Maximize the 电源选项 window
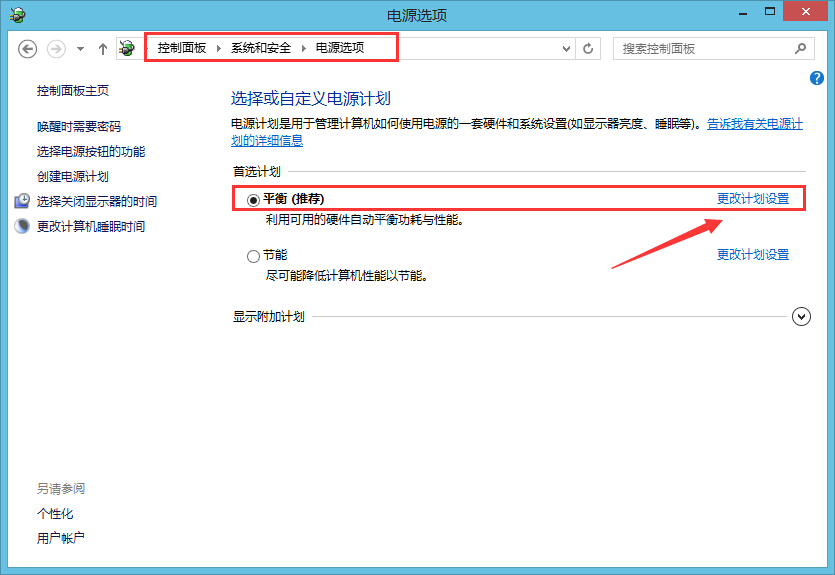The height and width of the screenshot is (575, 835). click(770, 12)
